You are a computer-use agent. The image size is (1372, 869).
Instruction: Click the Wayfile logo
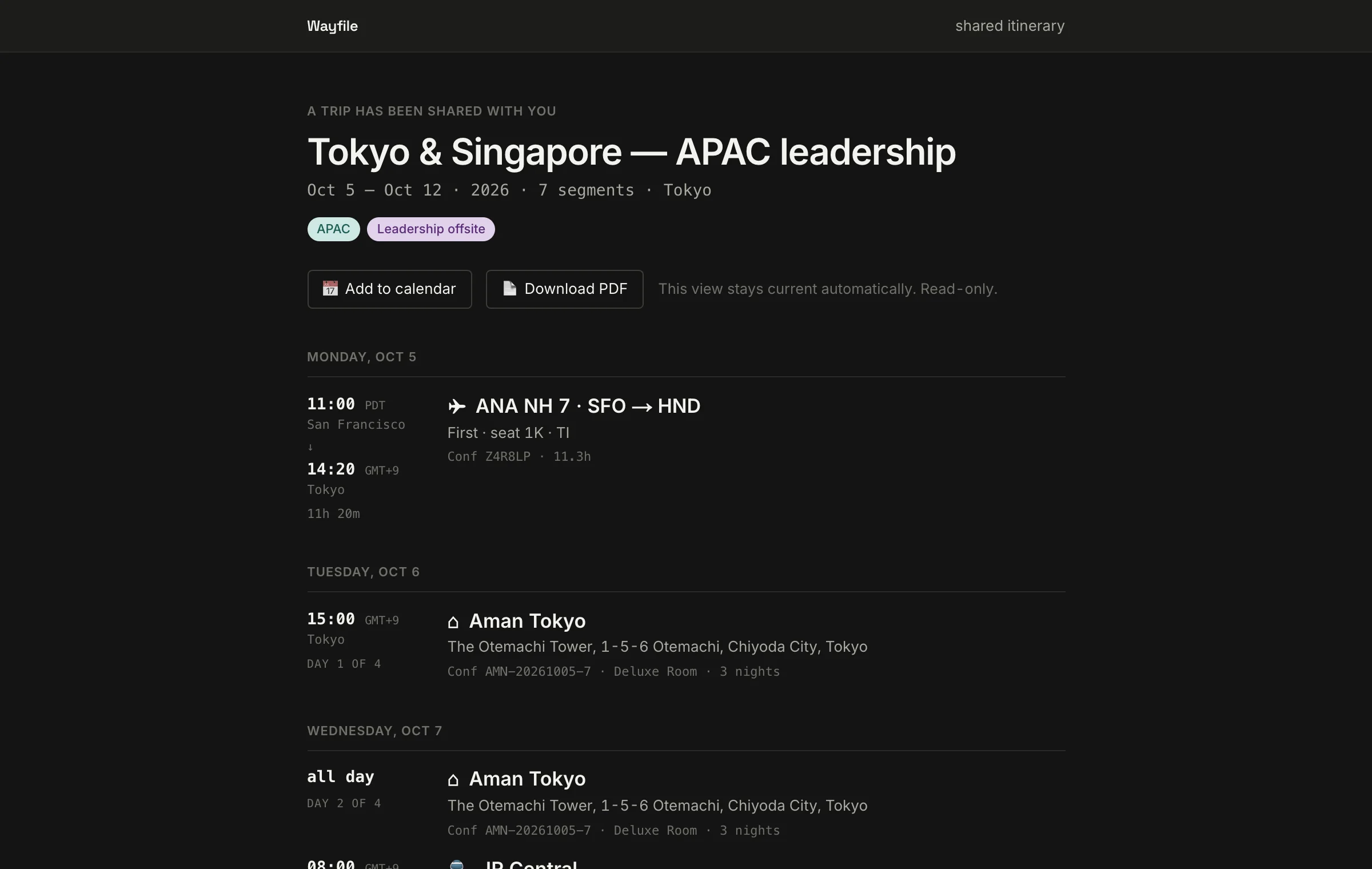coord(332,26)
